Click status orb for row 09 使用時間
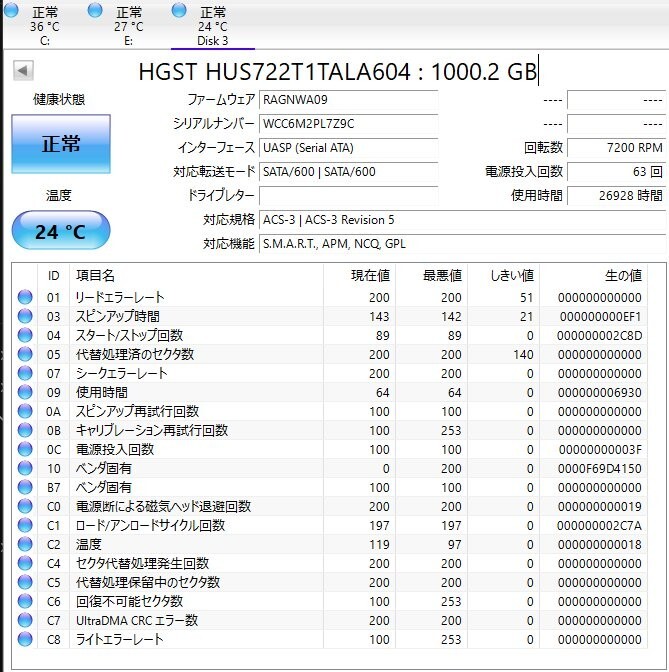The image size is (669, 672). 25,392
